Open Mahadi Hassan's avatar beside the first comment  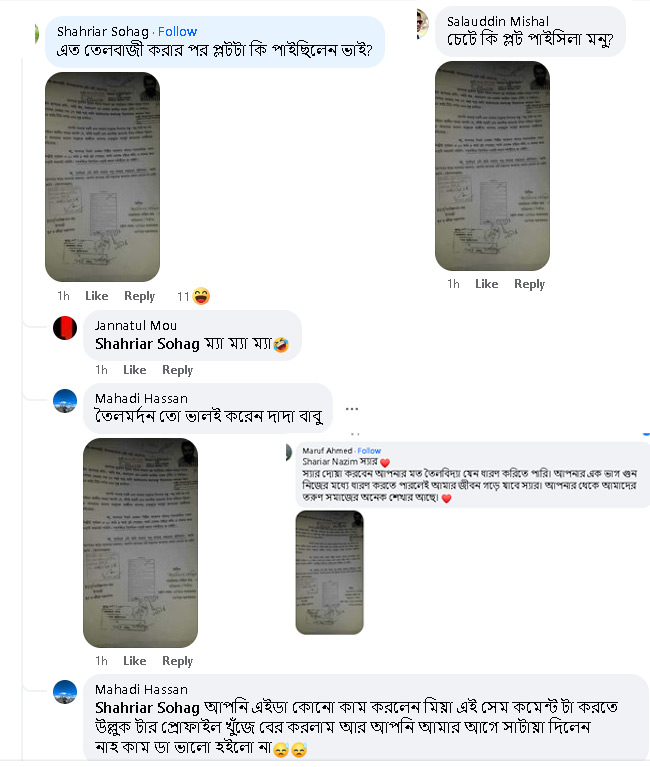pos(65,401)
